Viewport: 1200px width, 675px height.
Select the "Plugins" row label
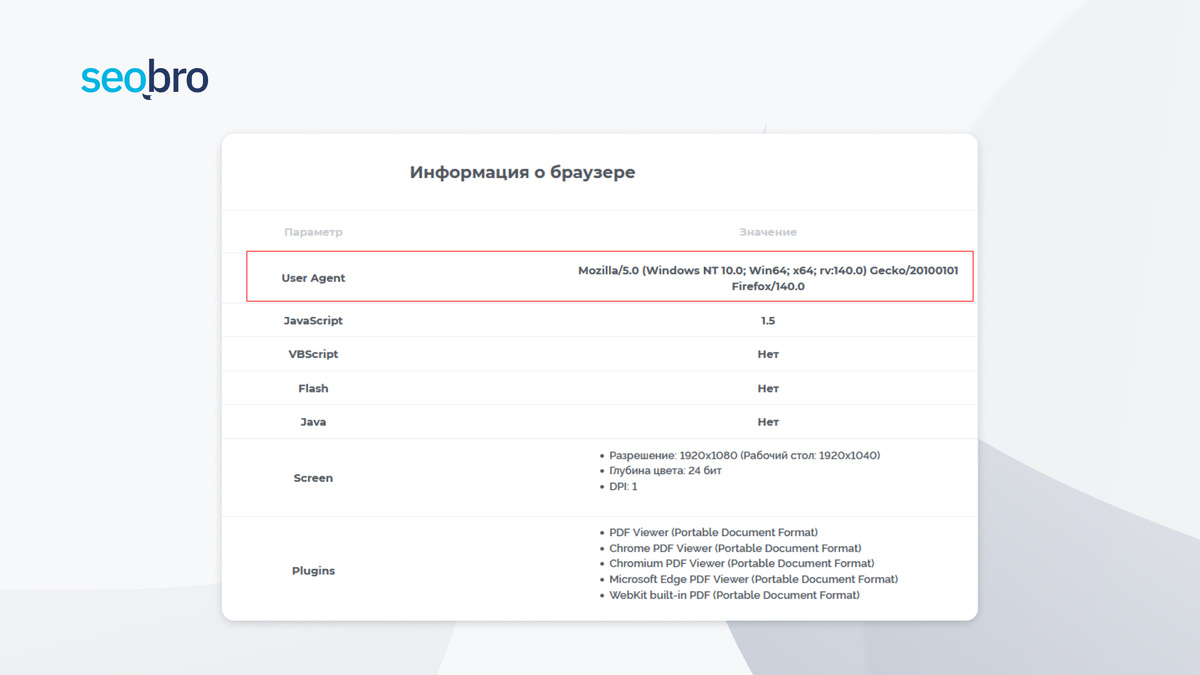[x=313, y=571]
